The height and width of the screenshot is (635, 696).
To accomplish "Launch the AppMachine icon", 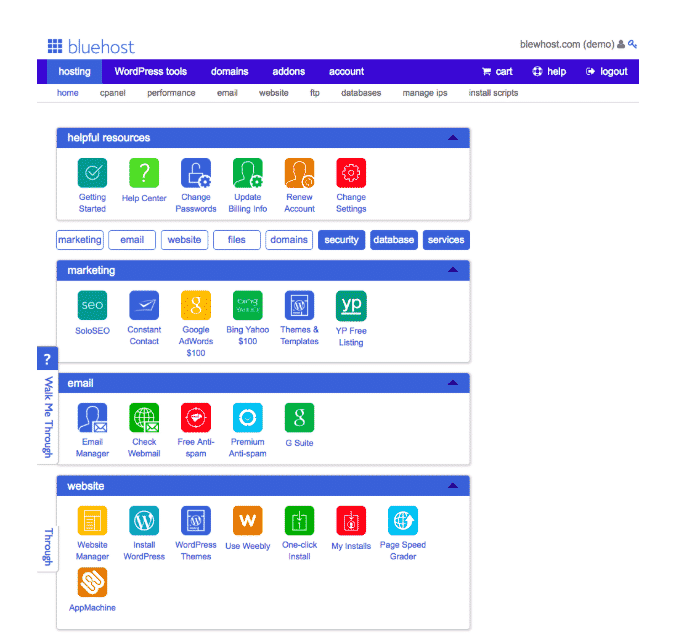I will [92, 583].
